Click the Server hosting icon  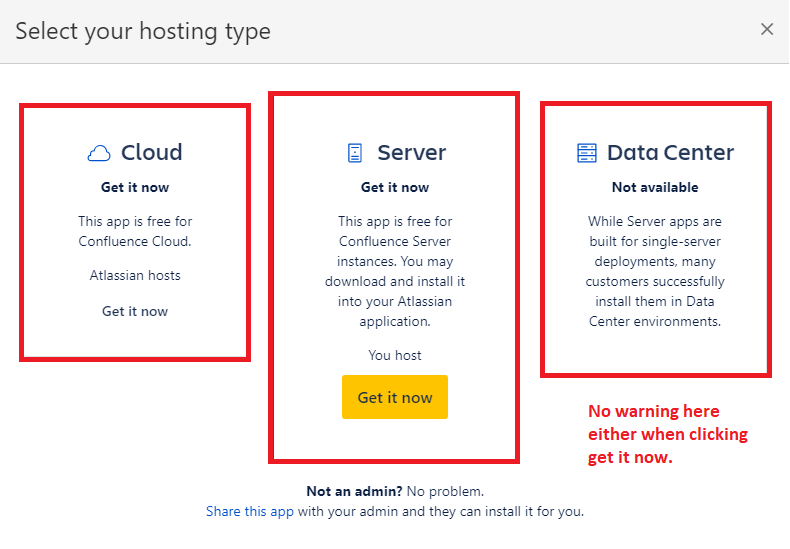355,153
